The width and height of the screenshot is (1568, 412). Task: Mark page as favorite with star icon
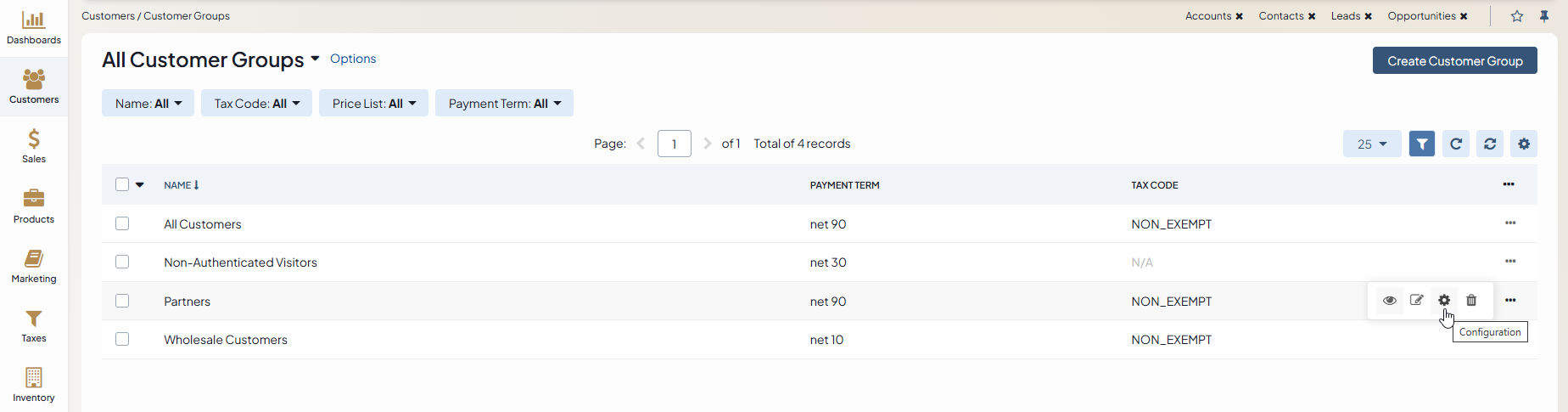(1517, 16)
